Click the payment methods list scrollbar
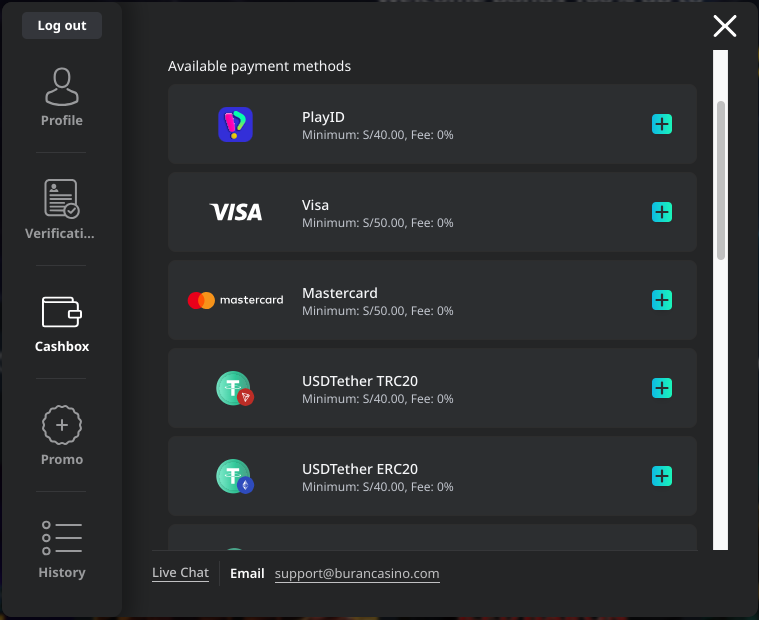The width and height of the screenshot is (759, 620). pyautogui.click(x=721, y=180)
